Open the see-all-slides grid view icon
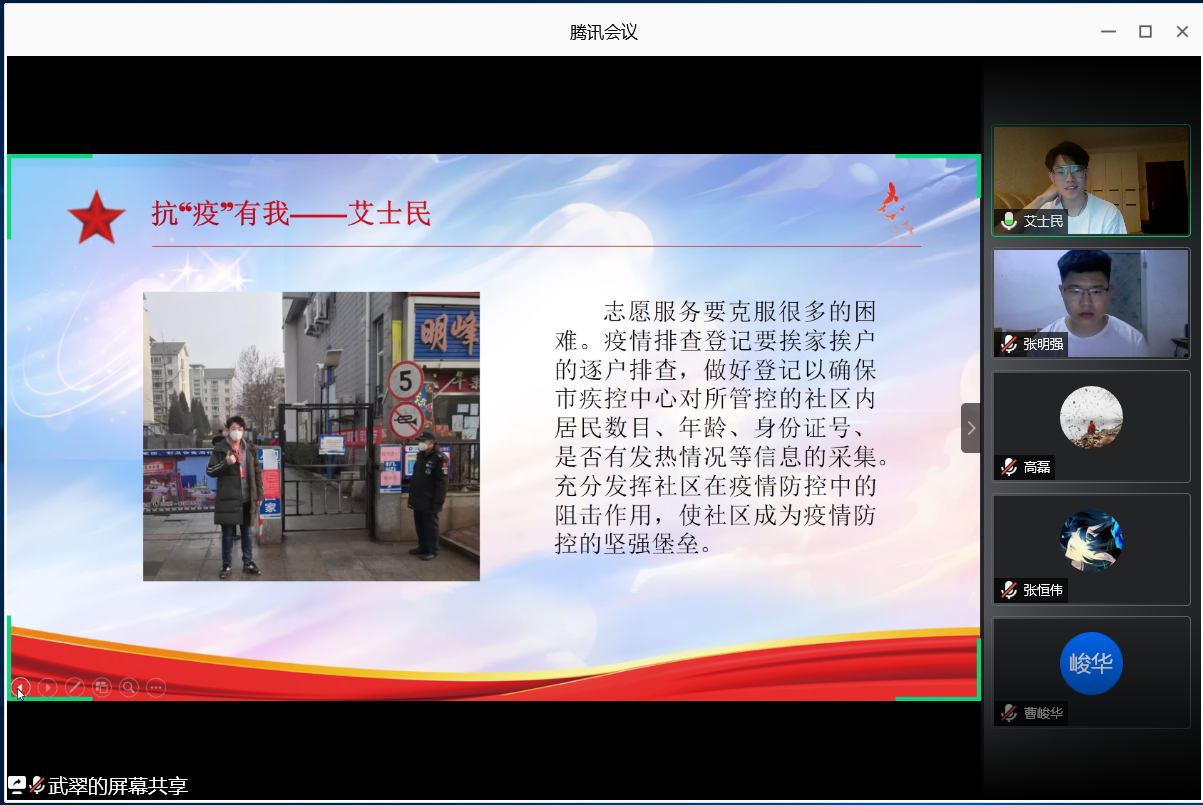The height and width of the screenshot is (805, 1203). pos(102,687)
